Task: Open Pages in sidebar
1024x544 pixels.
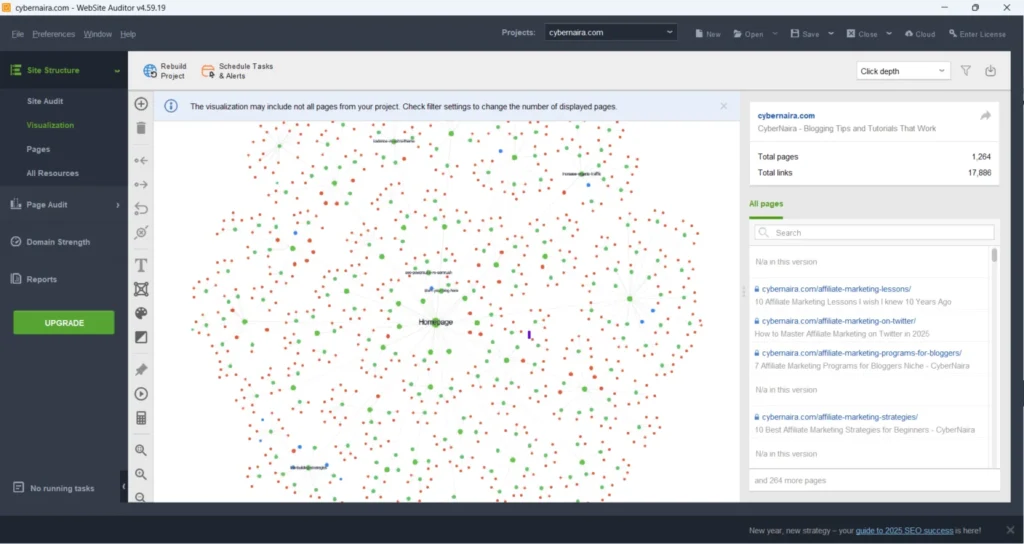Action: pos(38,149)
